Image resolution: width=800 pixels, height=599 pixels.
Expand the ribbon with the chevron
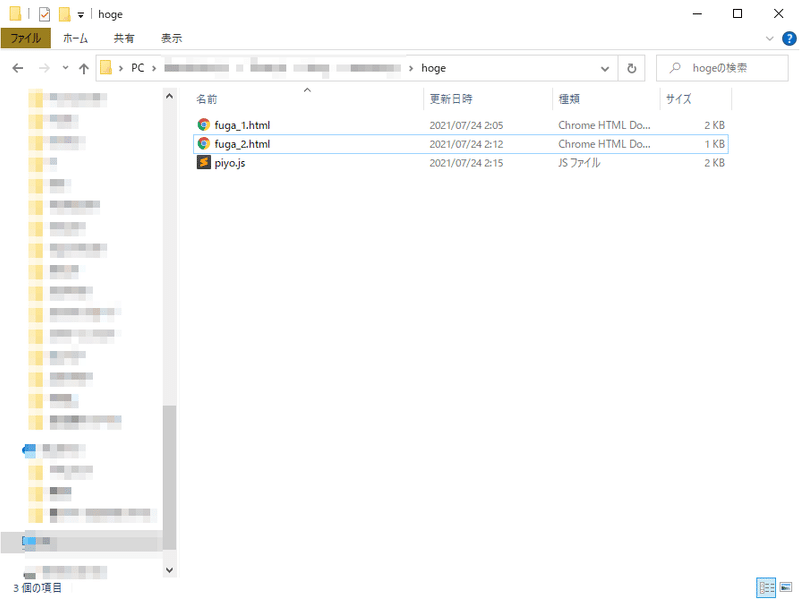click(x=769, y=38)
